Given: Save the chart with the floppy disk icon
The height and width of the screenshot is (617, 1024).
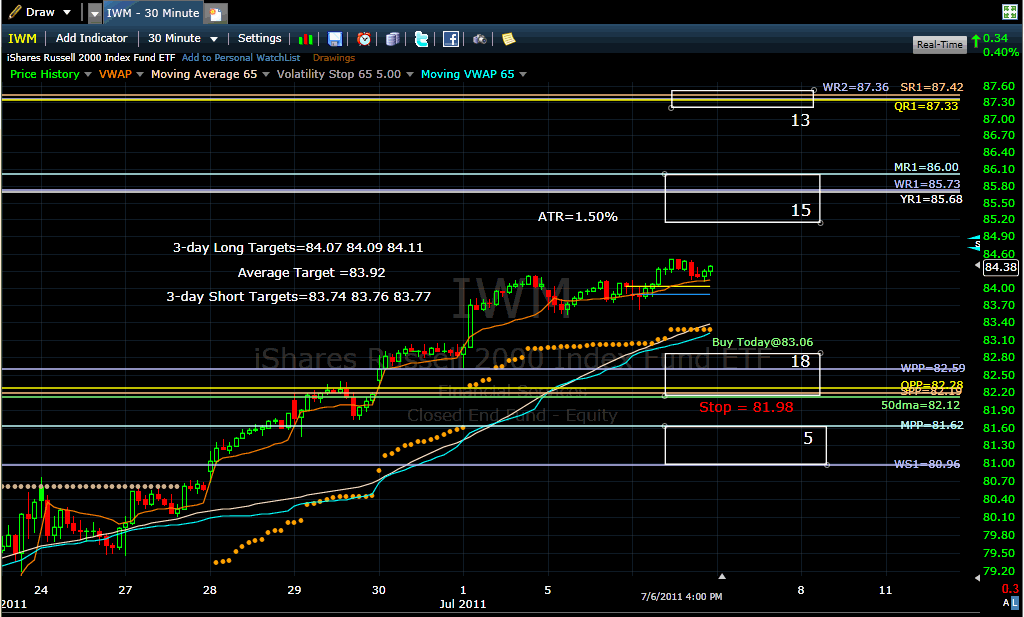Looking at the screenshot, I should (x=334, y=39).
